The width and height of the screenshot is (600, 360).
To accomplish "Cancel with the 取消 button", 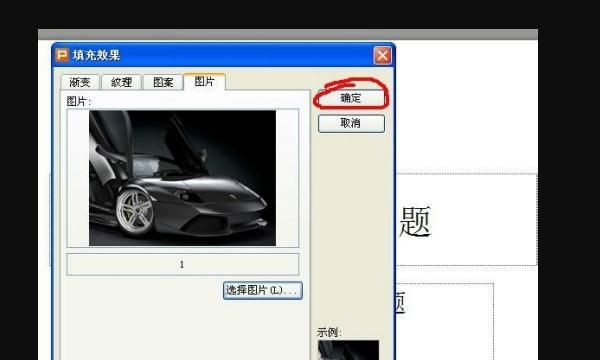I will tap(351, 123).
